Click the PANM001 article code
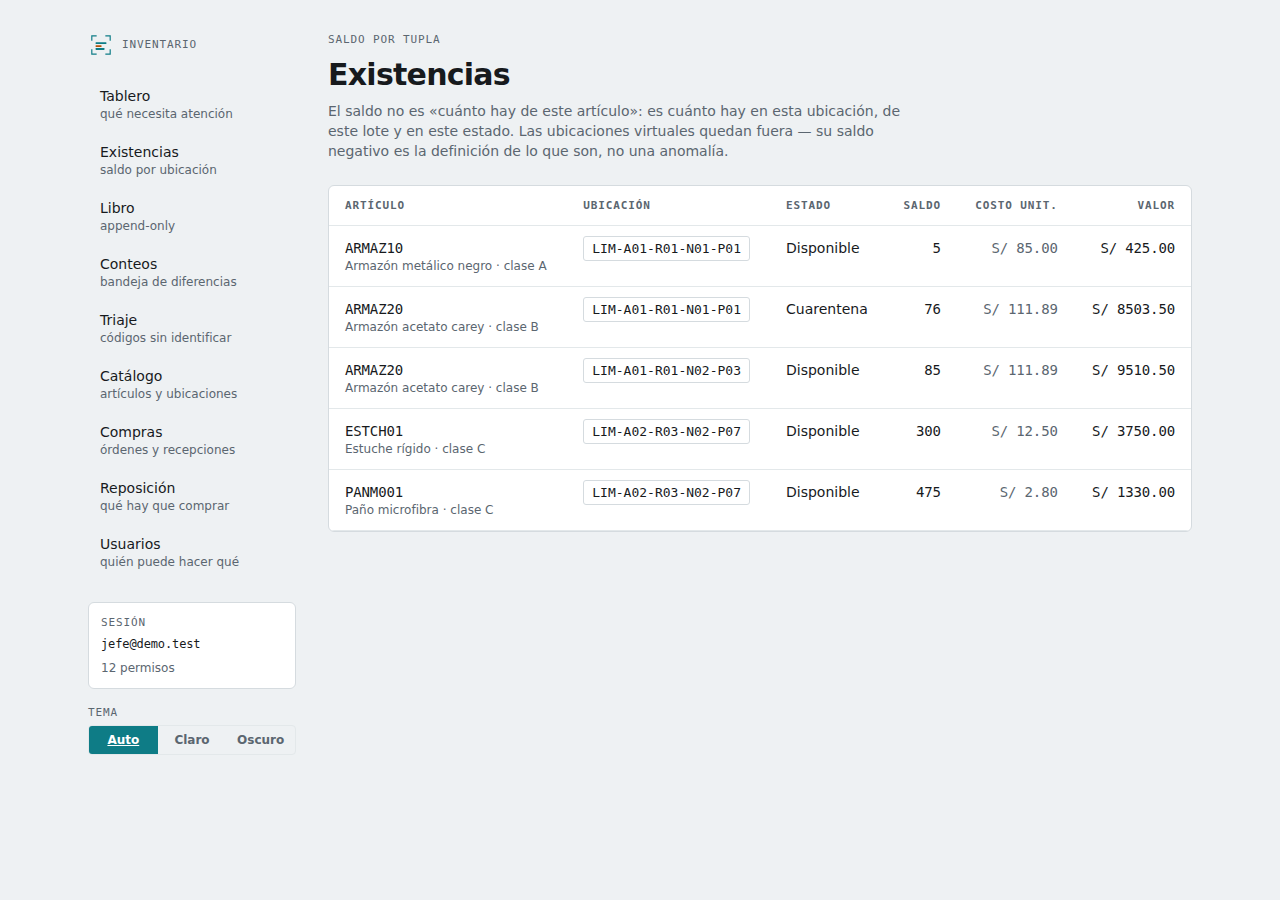The image size is (1280, 900). [x=374, y=492]
